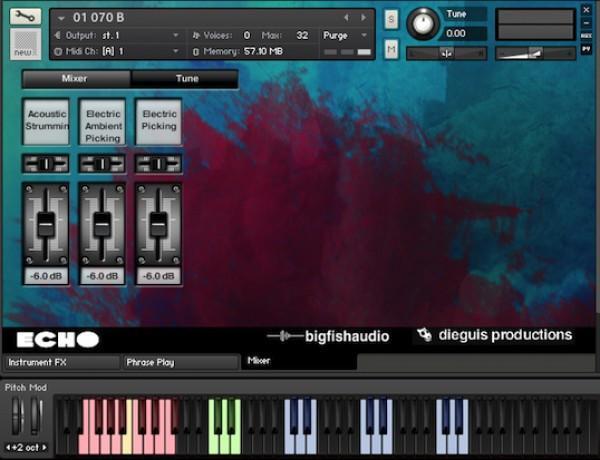Select the next instrument arrow
This screenshot has height=460, width=600.
coord(362,17)
